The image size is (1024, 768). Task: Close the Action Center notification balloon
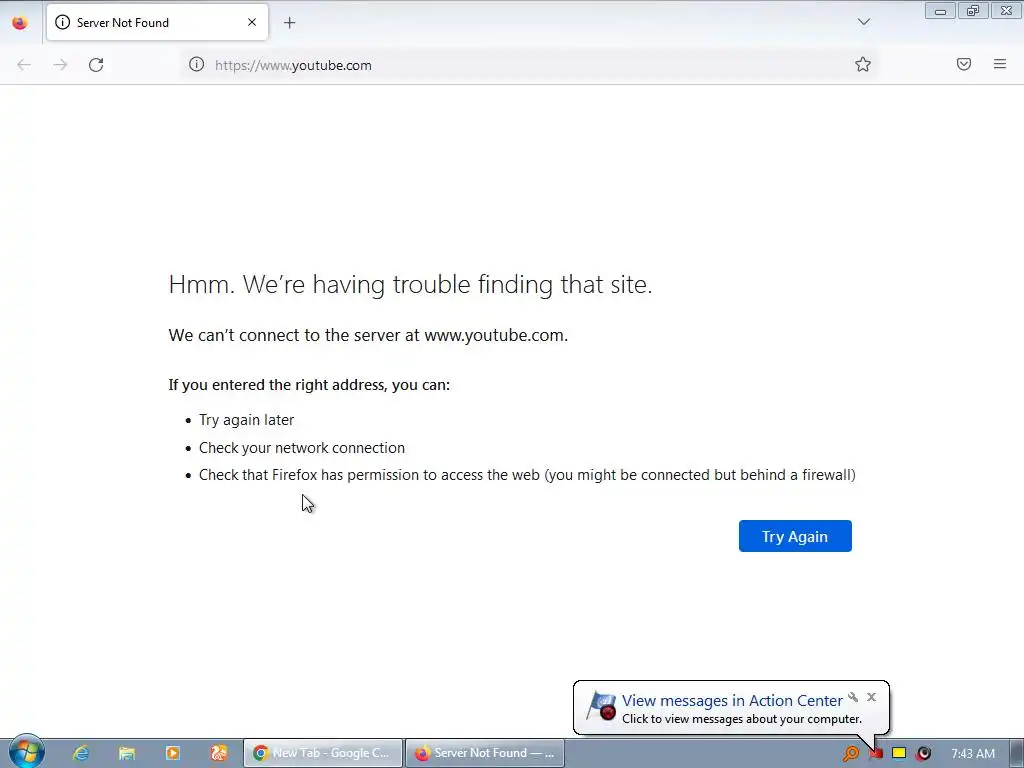871,697
